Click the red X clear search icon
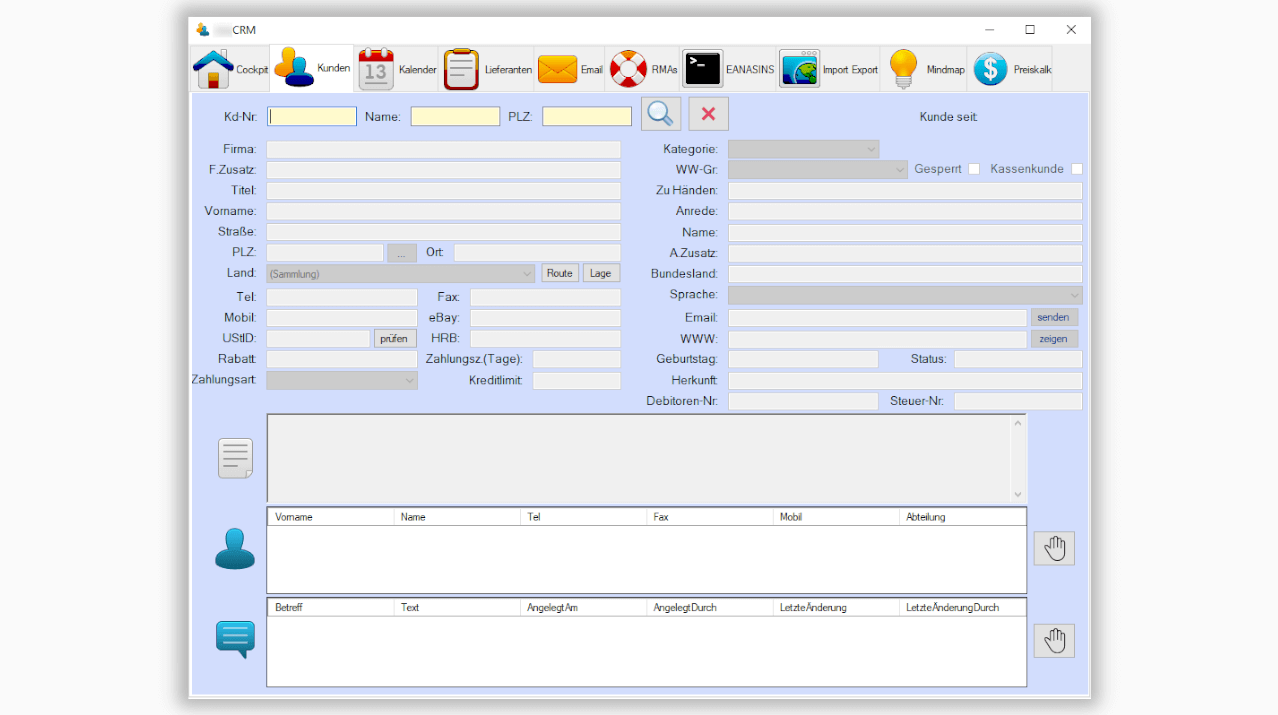 point(708,114)
